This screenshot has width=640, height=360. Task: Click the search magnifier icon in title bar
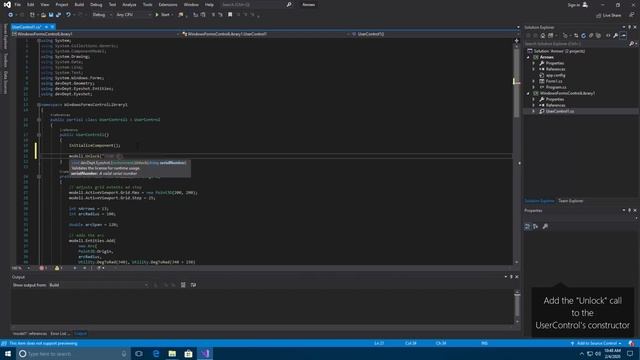point(289,4)
